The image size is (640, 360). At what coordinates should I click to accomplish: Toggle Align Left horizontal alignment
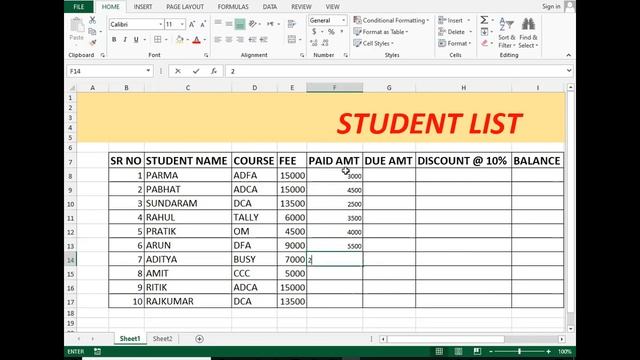coord(218,40)
